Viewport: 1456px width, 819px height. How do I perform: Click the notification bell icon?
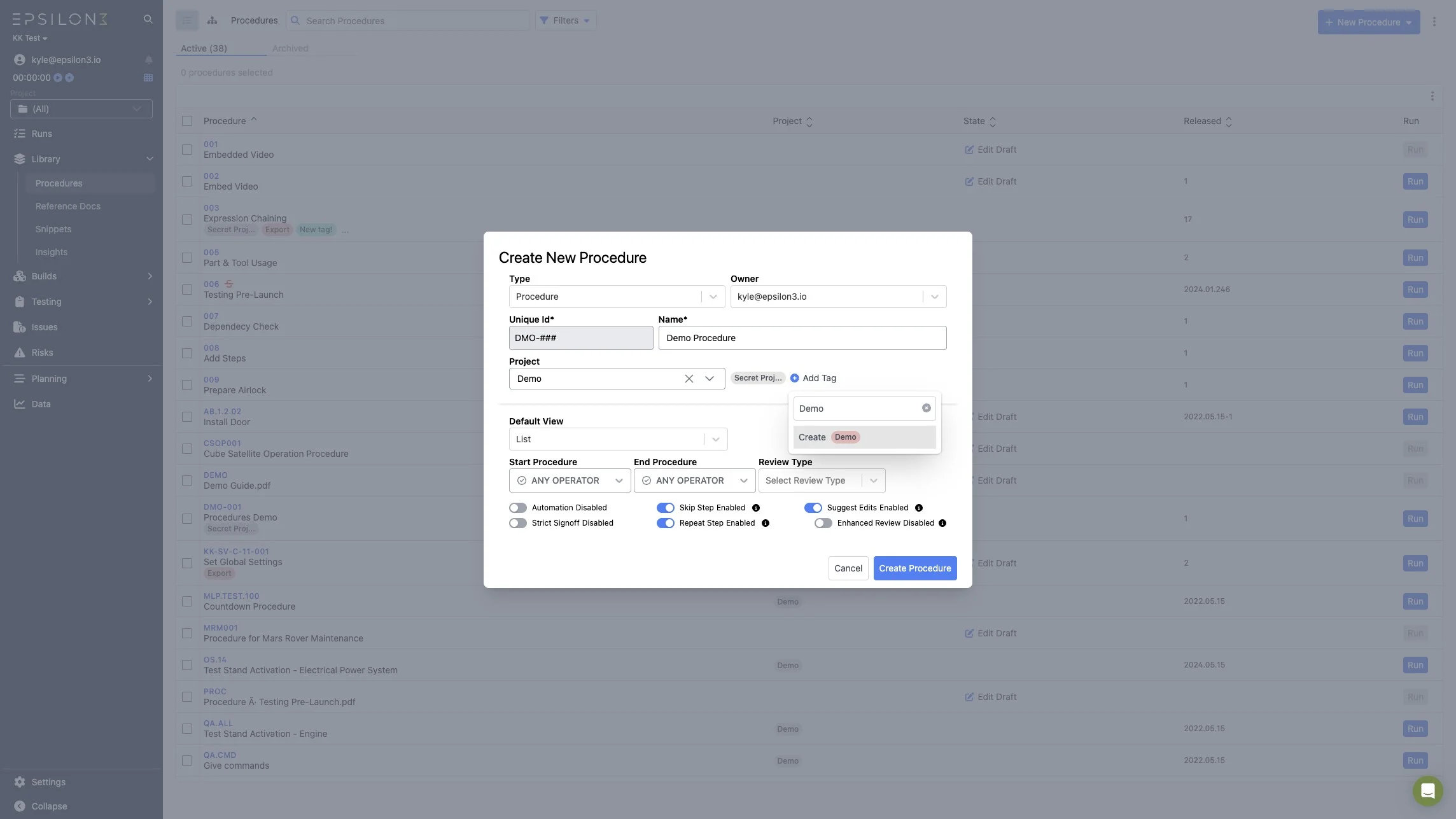[148, 60]
